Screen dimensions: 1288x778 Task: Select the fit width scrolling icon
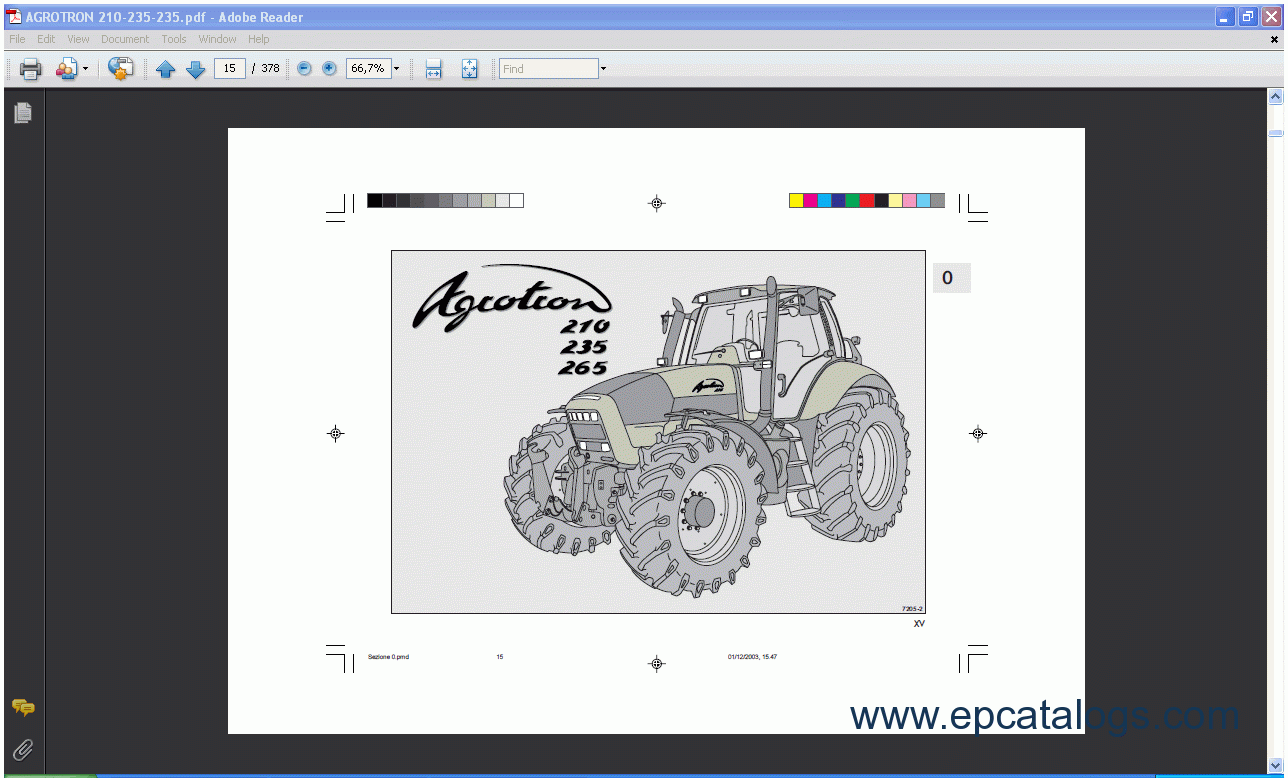click(x=433, y=69)
